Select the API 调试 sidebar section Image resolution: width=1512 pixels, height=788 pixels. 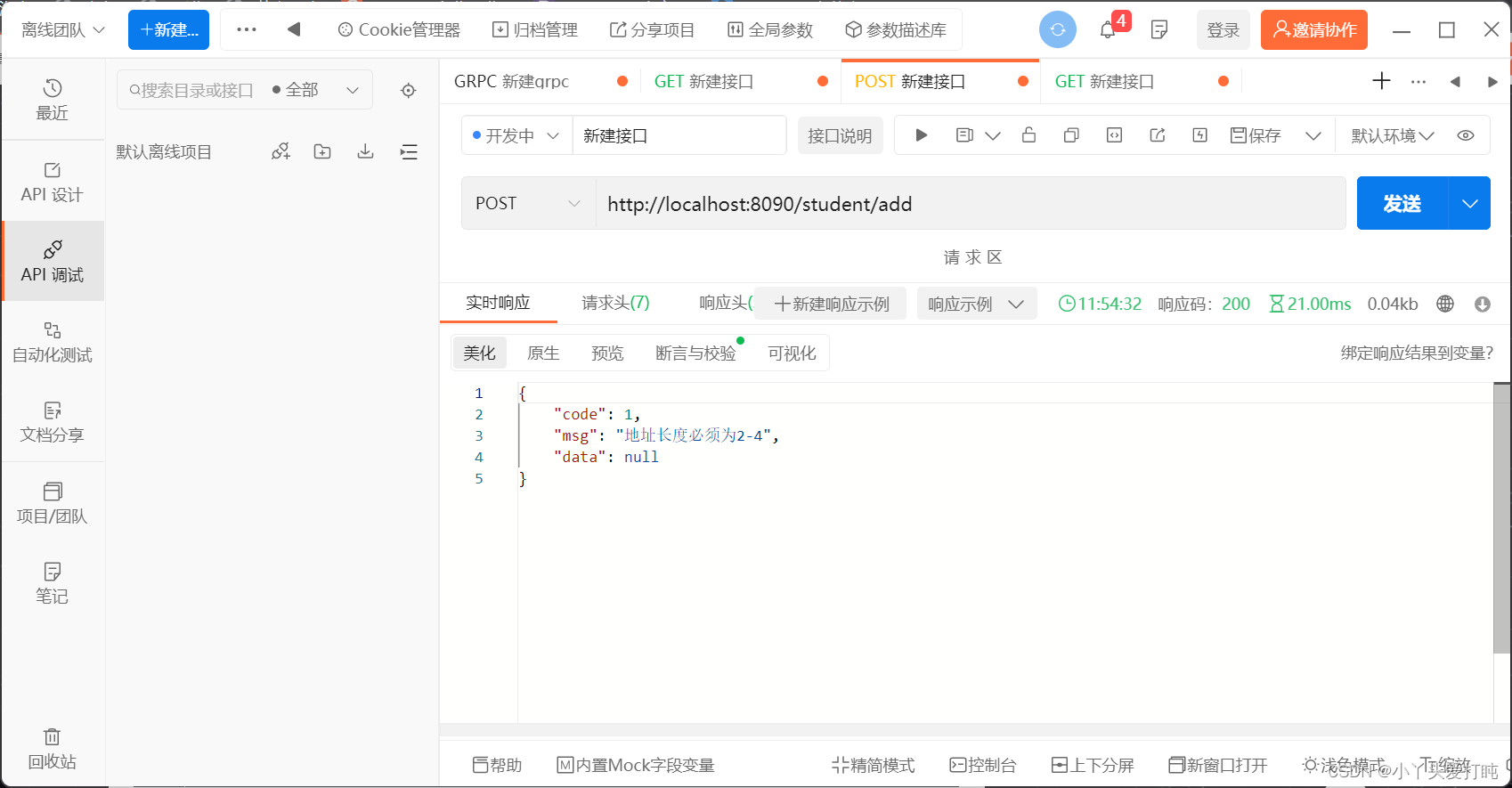pos(53,262)
